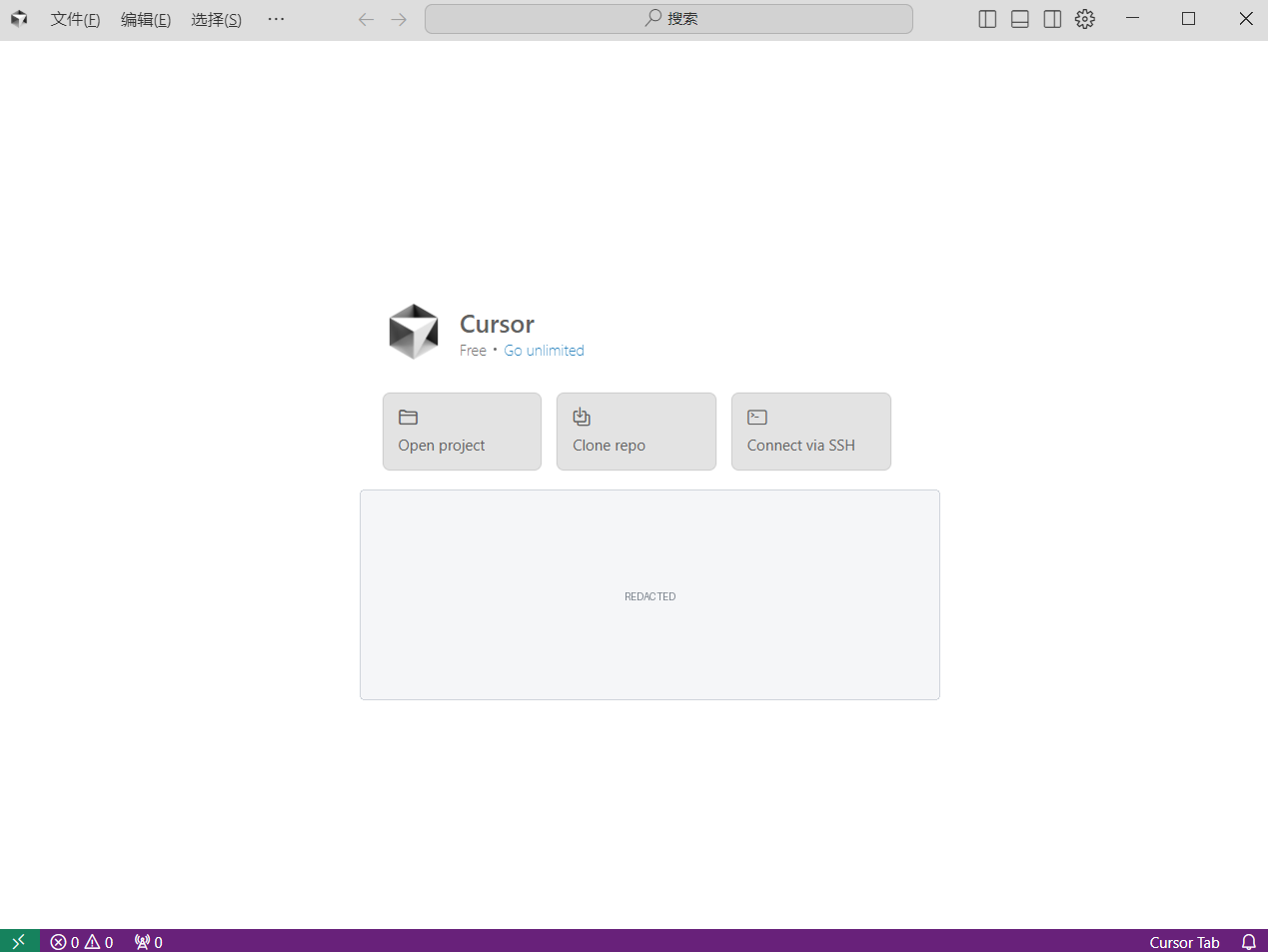
Task: Minimize the Cursor window
Action: 1132,19
